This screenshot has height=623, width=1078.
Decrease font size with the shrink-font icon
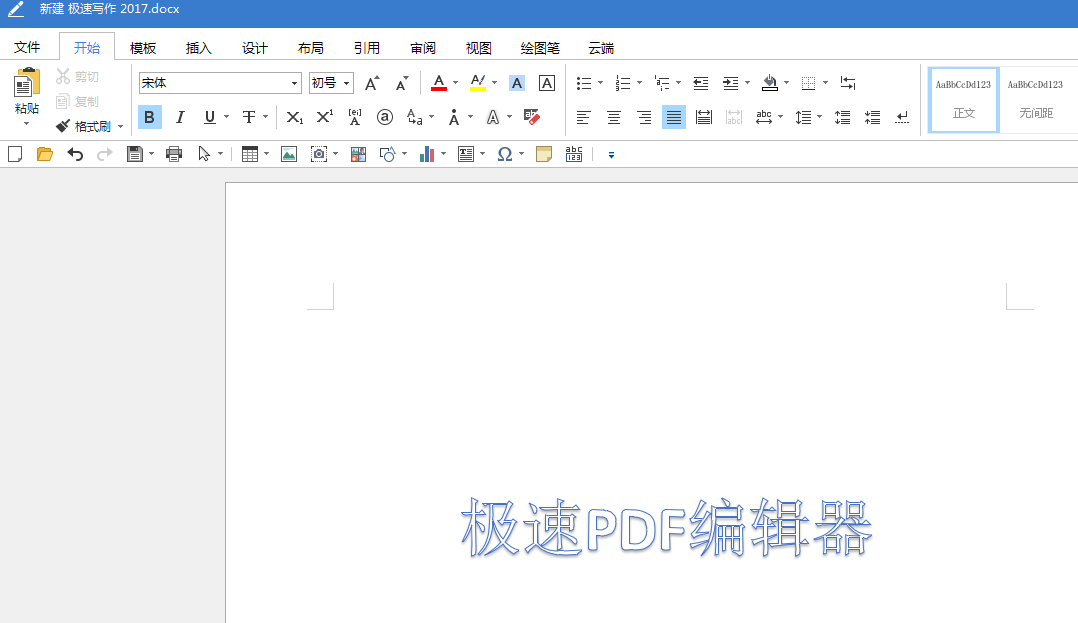point(402,83)
